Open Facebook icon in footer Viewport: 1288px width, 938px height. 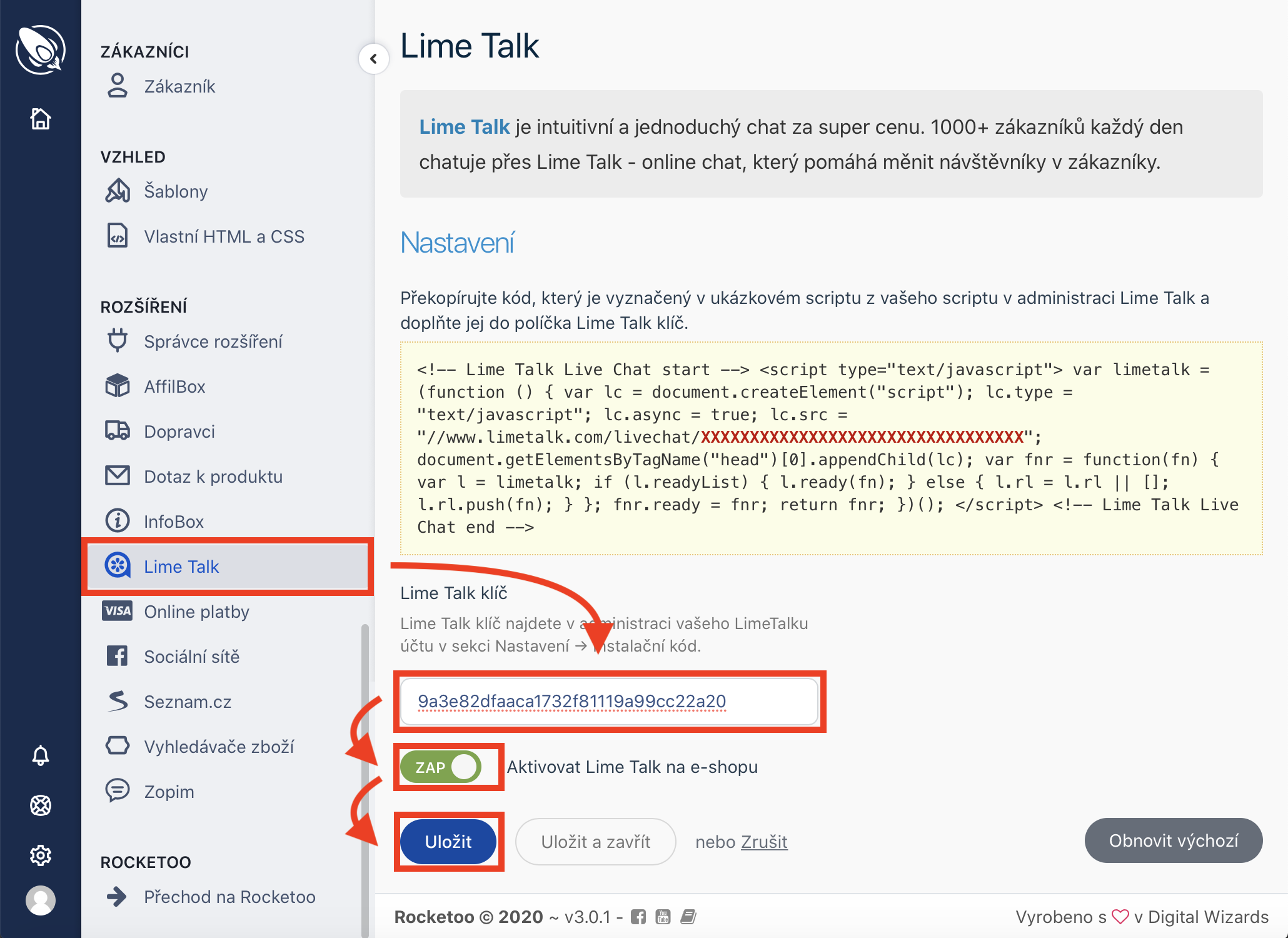[x=638, y=917]
